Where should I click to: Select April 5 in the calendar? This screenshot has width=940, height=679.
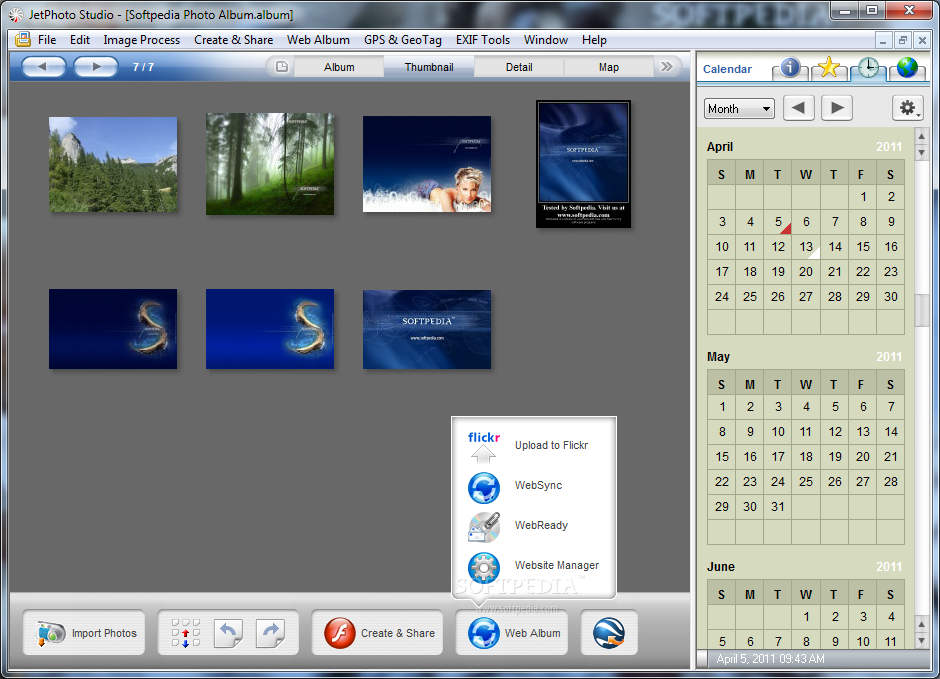[x=778, y=222]
